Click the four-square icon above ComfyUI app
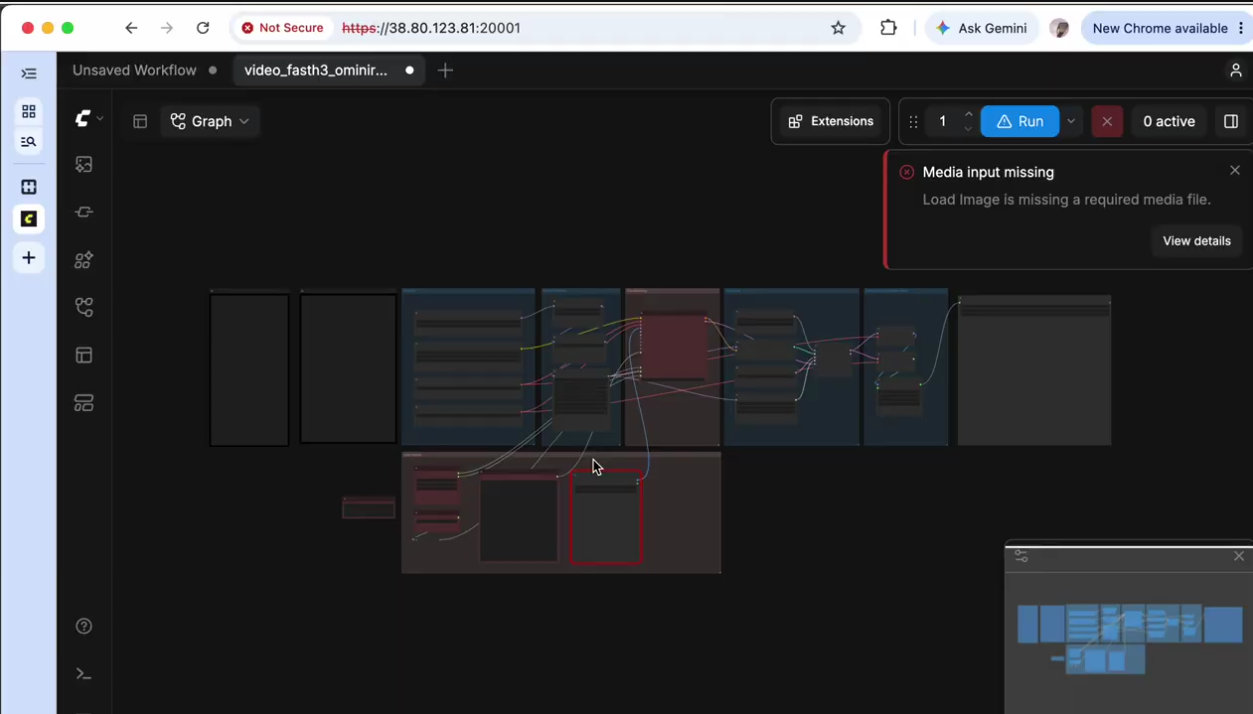This screenshot has width=1253, height=714. tap(29, 187)
